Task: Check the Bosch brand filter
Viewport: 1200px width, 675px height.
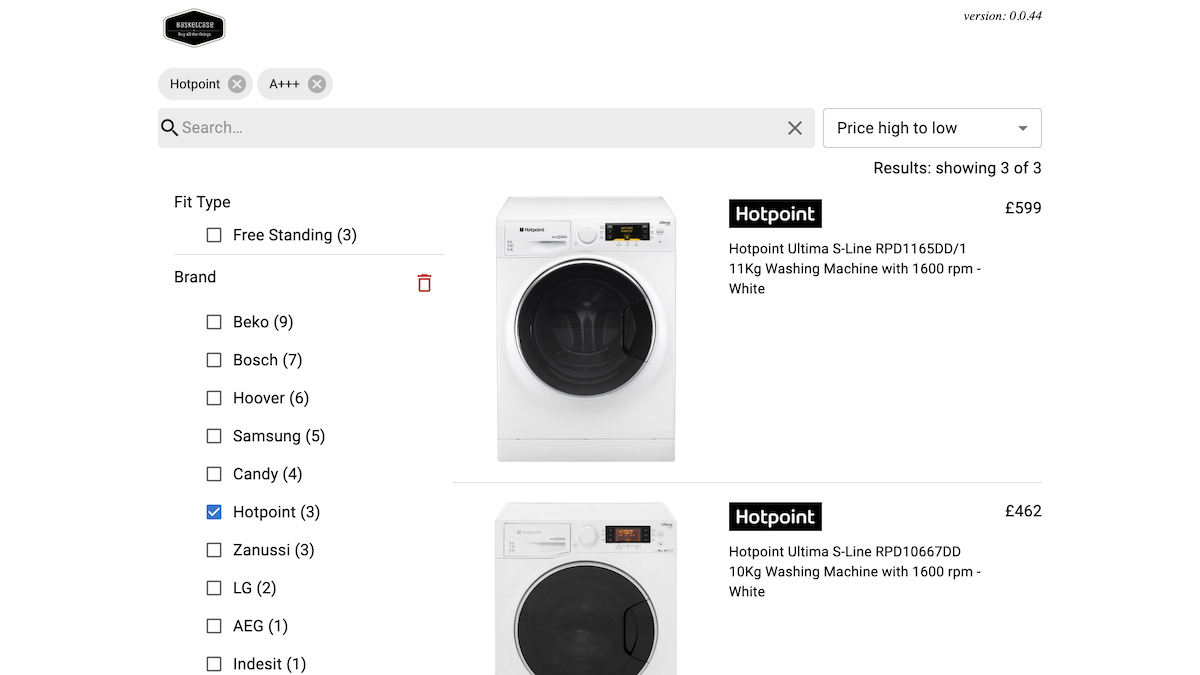Action: [214, 360]
